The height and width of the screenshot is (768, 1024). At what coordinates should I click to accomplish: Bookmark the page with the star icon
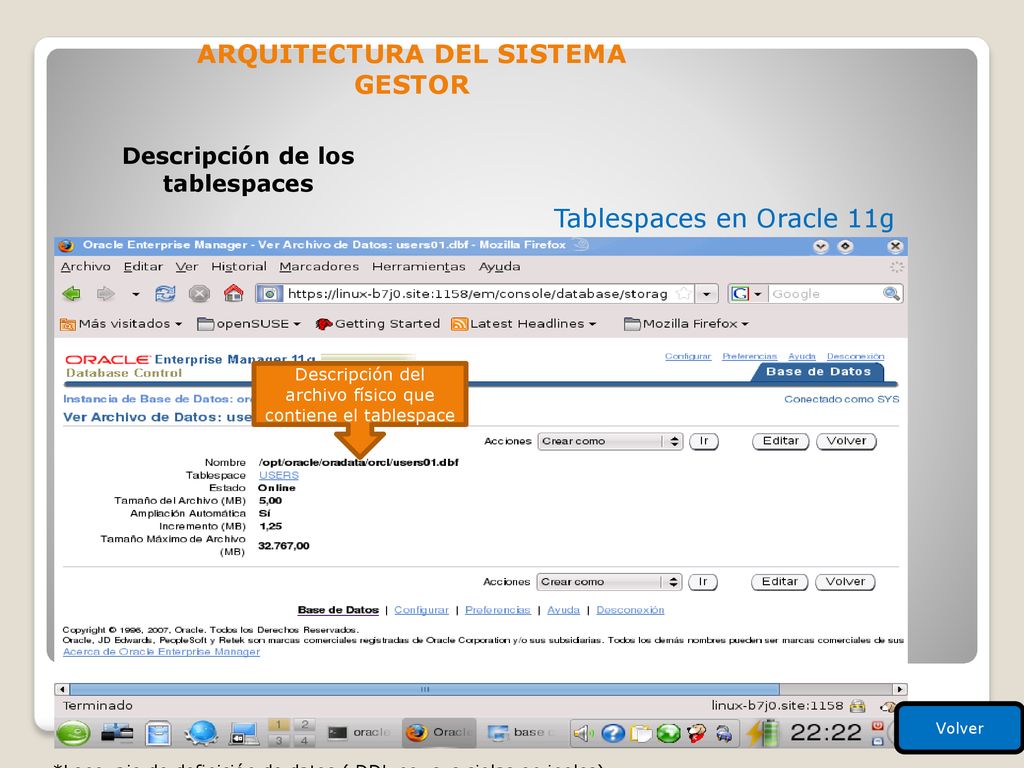pos(683,294)
